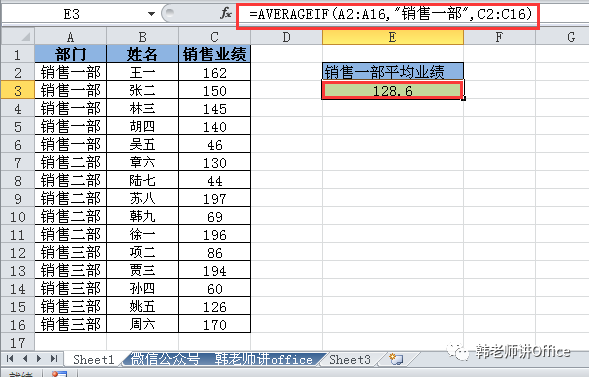589x377 pixels.
Task: Go to last sheet navigation arrow
Action: click(54, 359)
